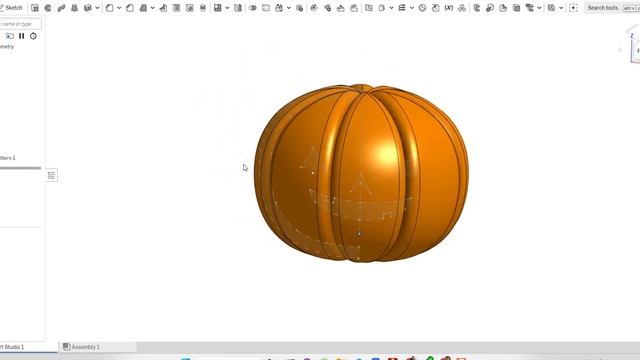Select the Mirror tool
This screenshot has height=360, width=640.
238,8
